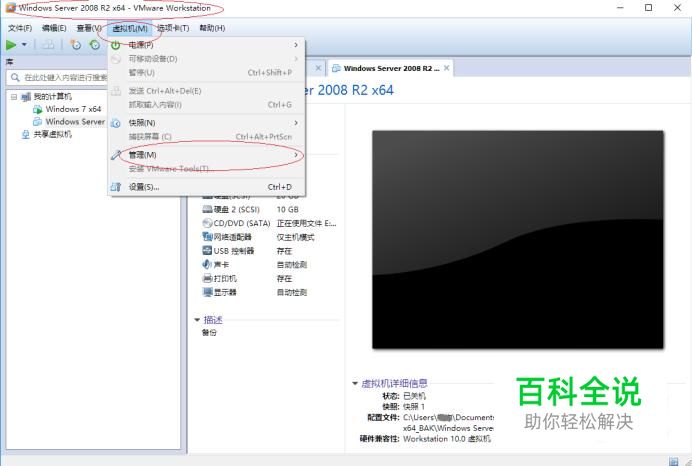692x466 pixels.
Task: Click the sound card speaker icon
Action: click(207, 264)
